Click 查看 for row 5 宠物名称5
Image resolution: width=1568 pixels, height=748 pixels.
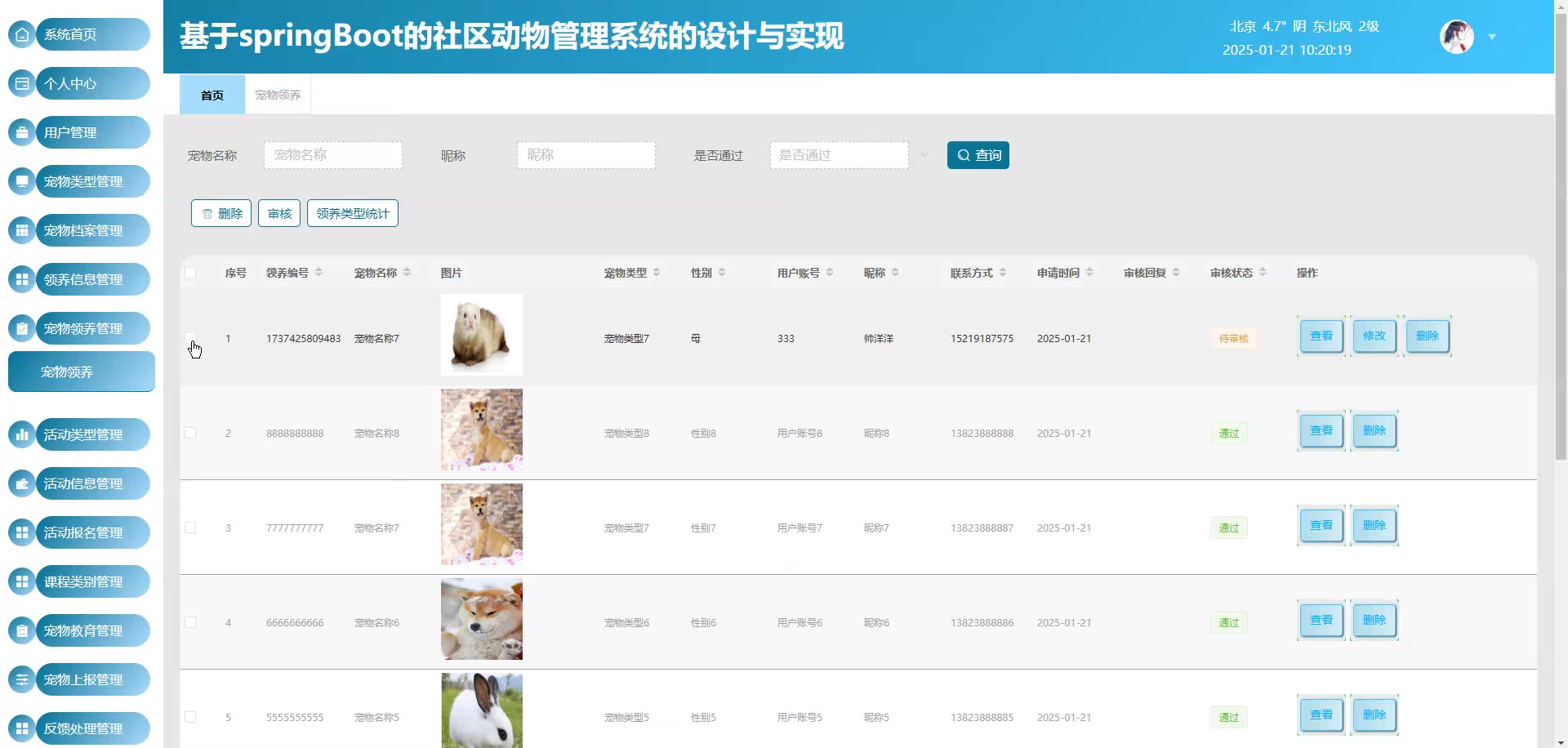pyautogui.click(x=1321, y=715)
